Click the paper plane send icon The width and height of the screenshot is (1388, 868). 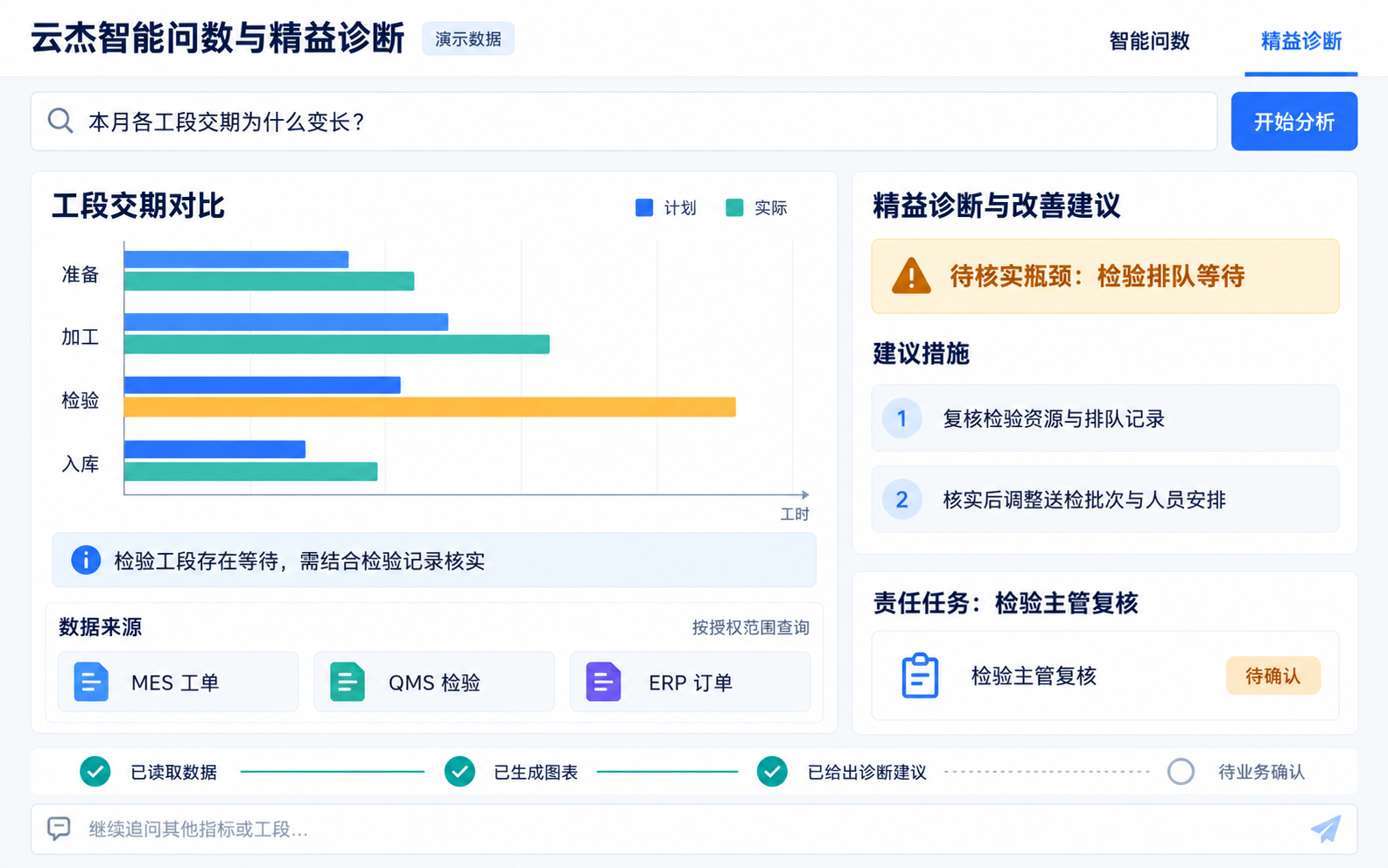1326,829
